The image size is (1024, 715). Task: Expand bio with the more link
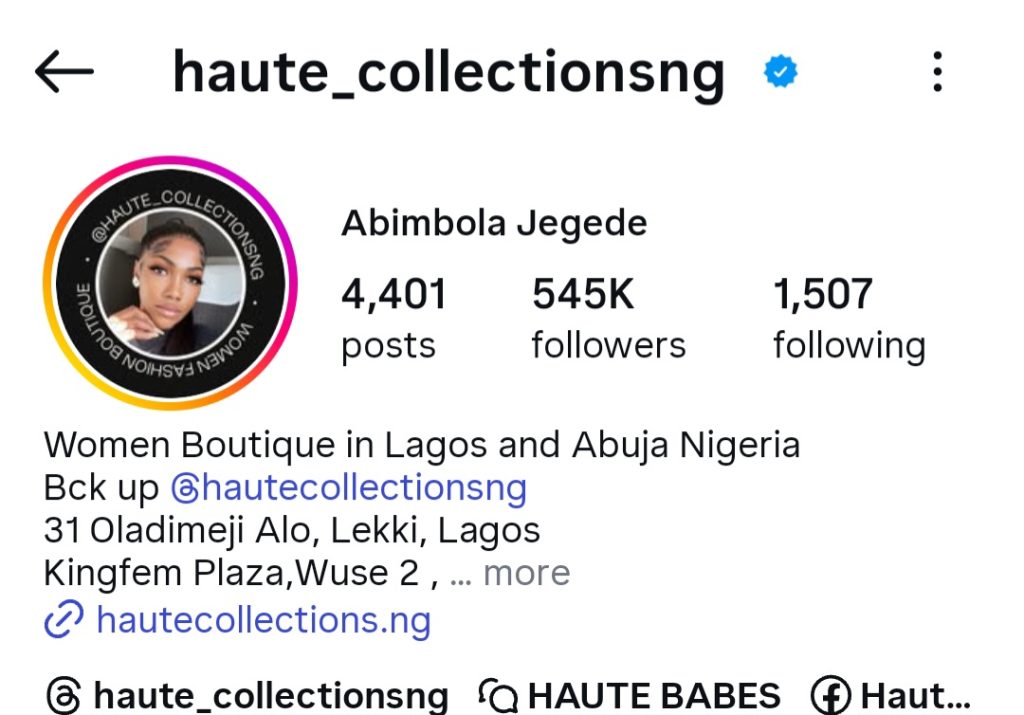pos(526,573)
